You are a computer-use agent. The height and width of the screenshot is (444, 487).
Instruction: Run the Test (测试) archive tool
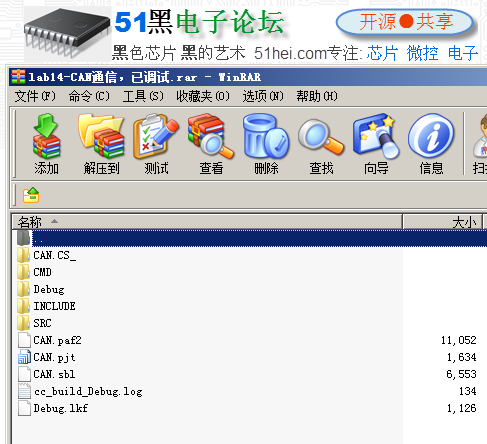pos(156,137)
